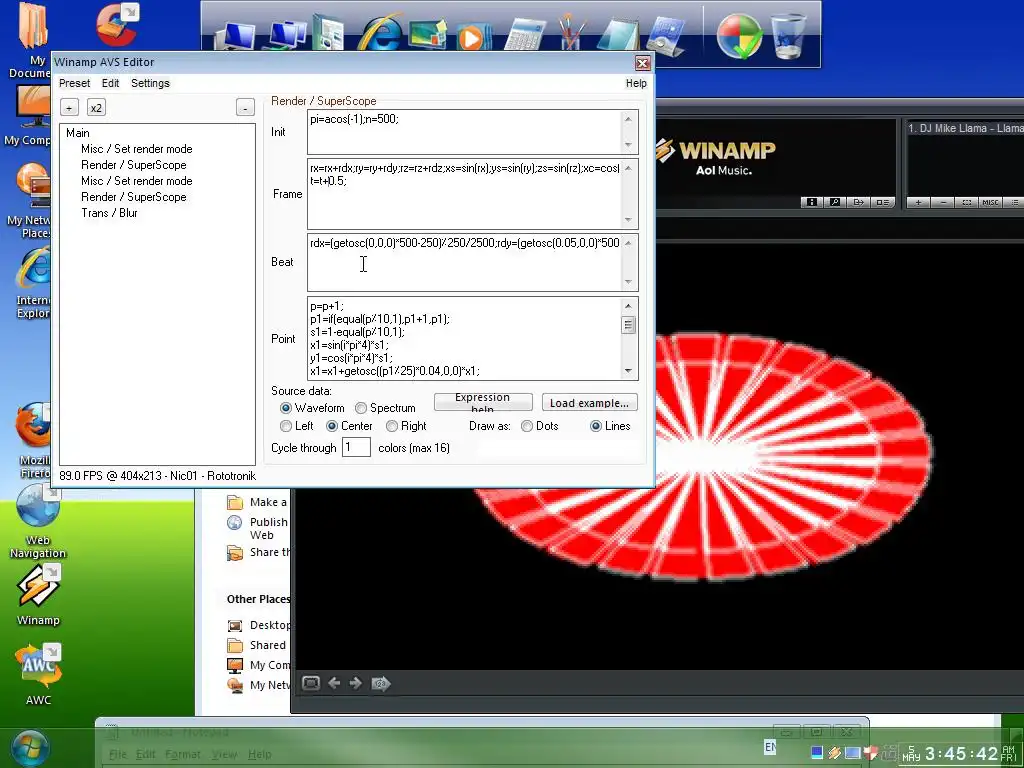Viewport: 1024px width, 768px height.
Task: Open Notepad icon in the top dock
Action: (x=618, y=34)
